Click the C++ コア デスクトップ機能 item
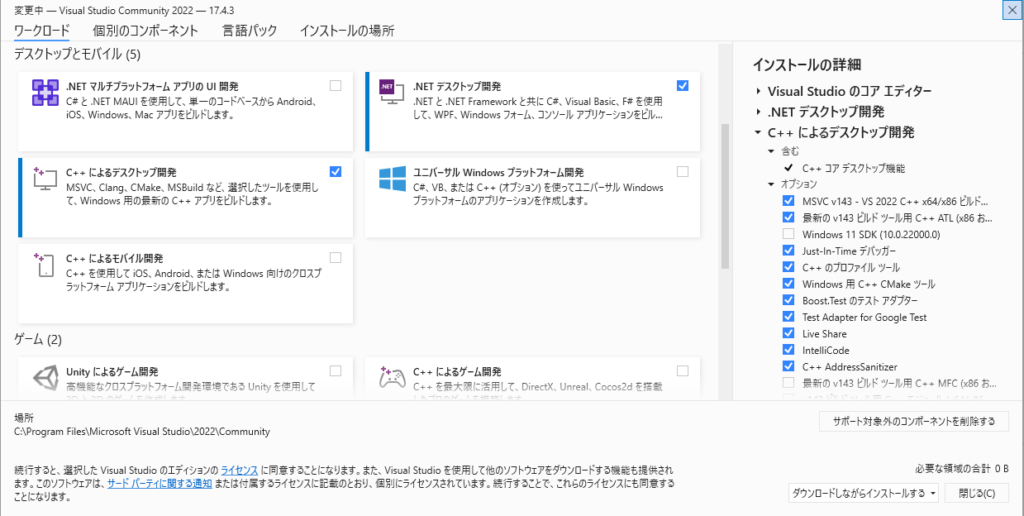Image resolution: width=1024 pixels, height=516 pixels. tap(854, 168)
